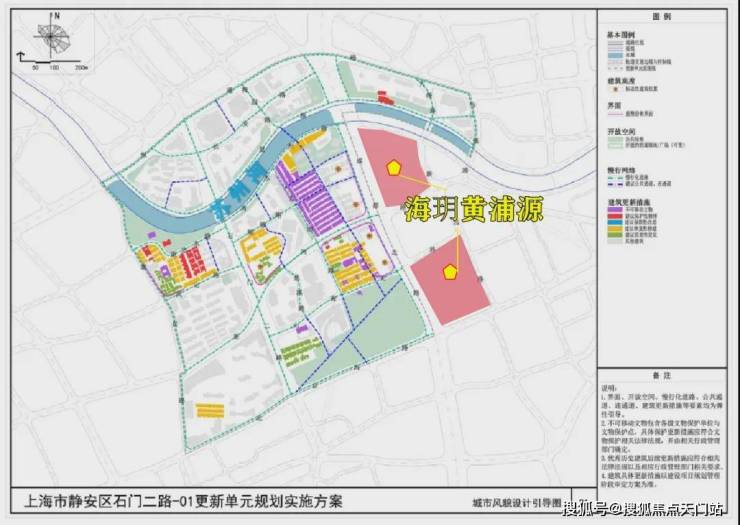
Task: Click the 图例 legend heading
Action: tap(662, 17)
